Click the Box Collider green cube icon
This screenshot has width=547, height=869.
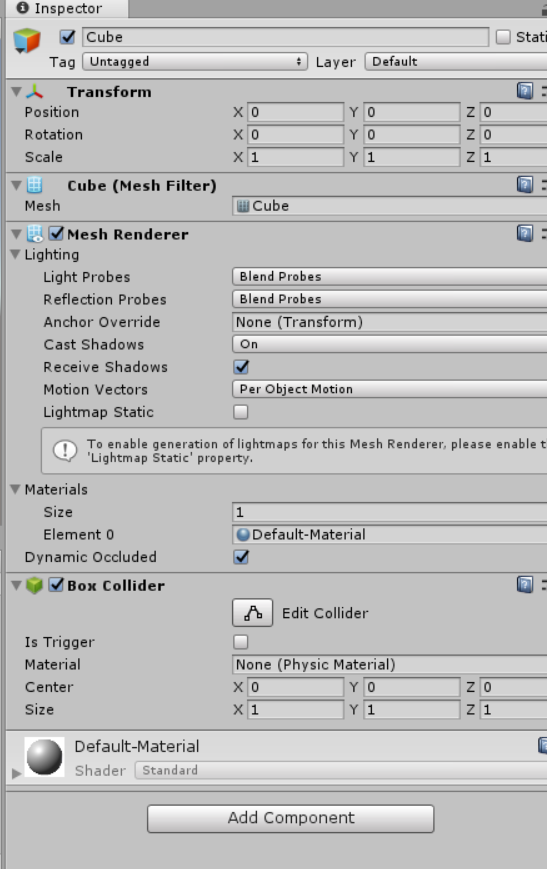click(34, 585)
